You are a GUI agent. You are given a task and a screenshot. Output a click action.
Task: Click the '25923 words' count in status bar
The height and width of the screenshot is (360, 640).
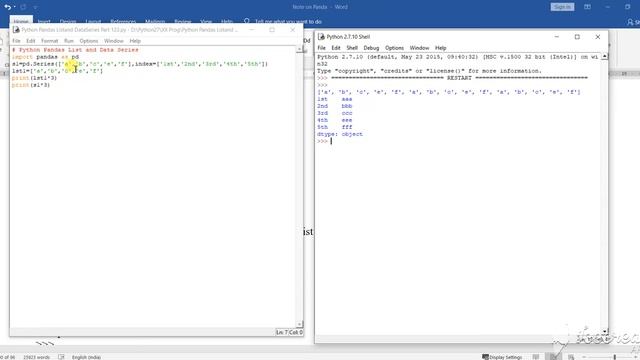36,357
